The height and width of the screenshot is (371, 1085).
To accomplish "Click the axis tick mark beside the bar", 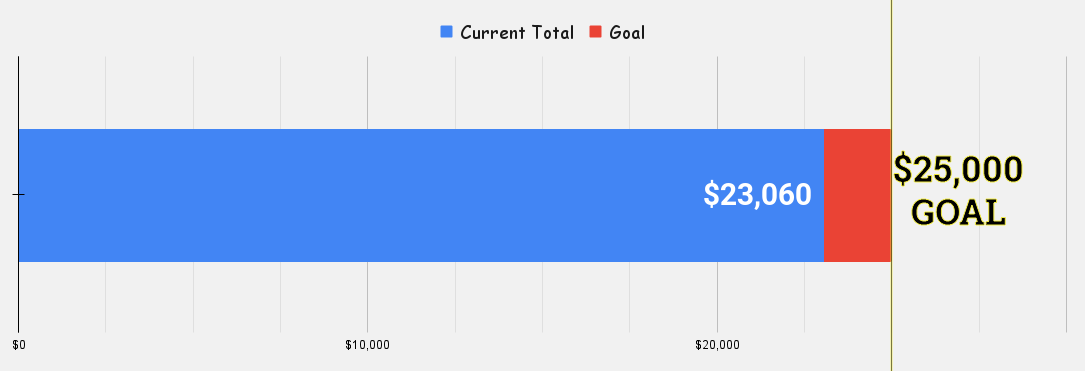I will 18,195.
